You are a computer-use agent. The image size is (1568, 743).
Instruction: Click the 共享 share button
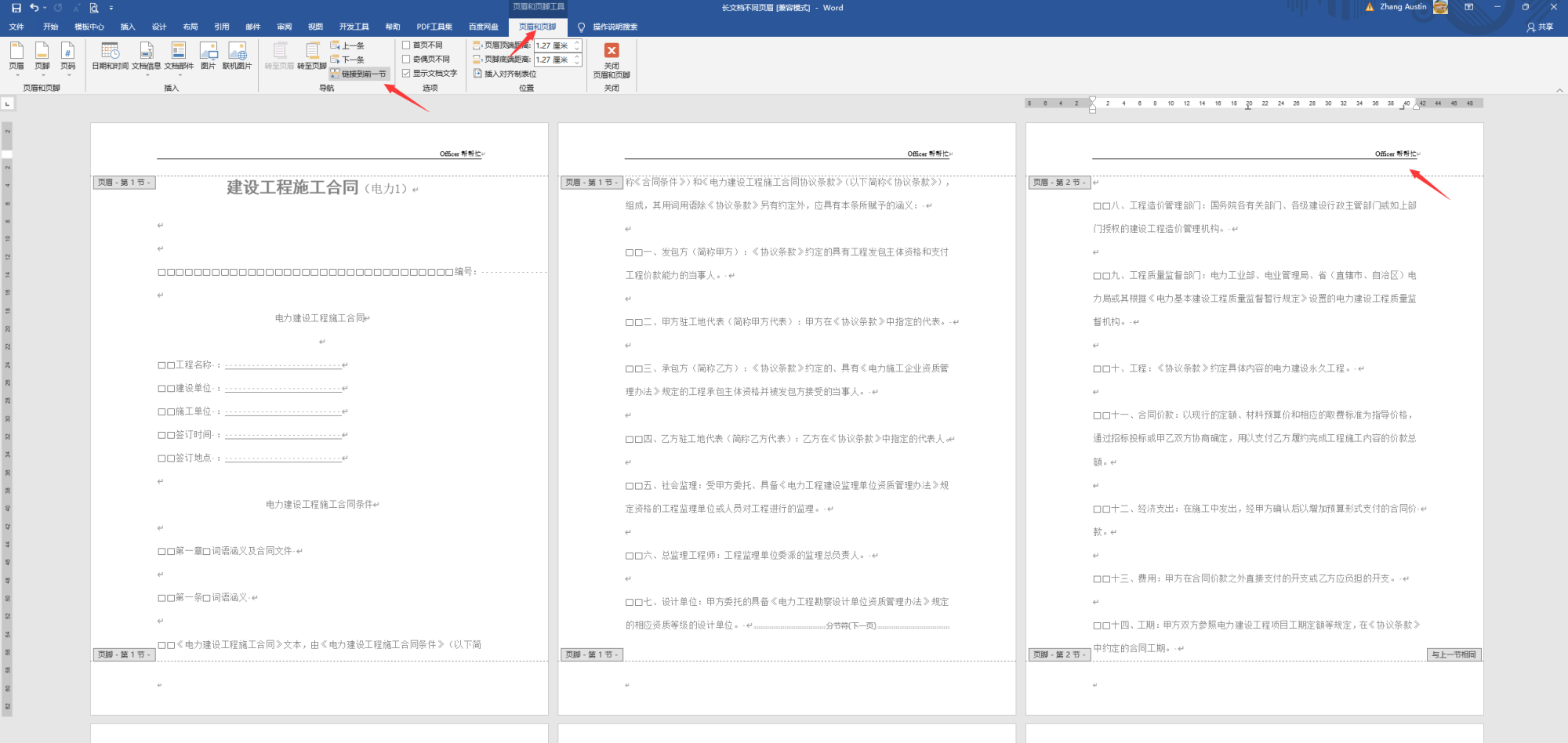1540,27
